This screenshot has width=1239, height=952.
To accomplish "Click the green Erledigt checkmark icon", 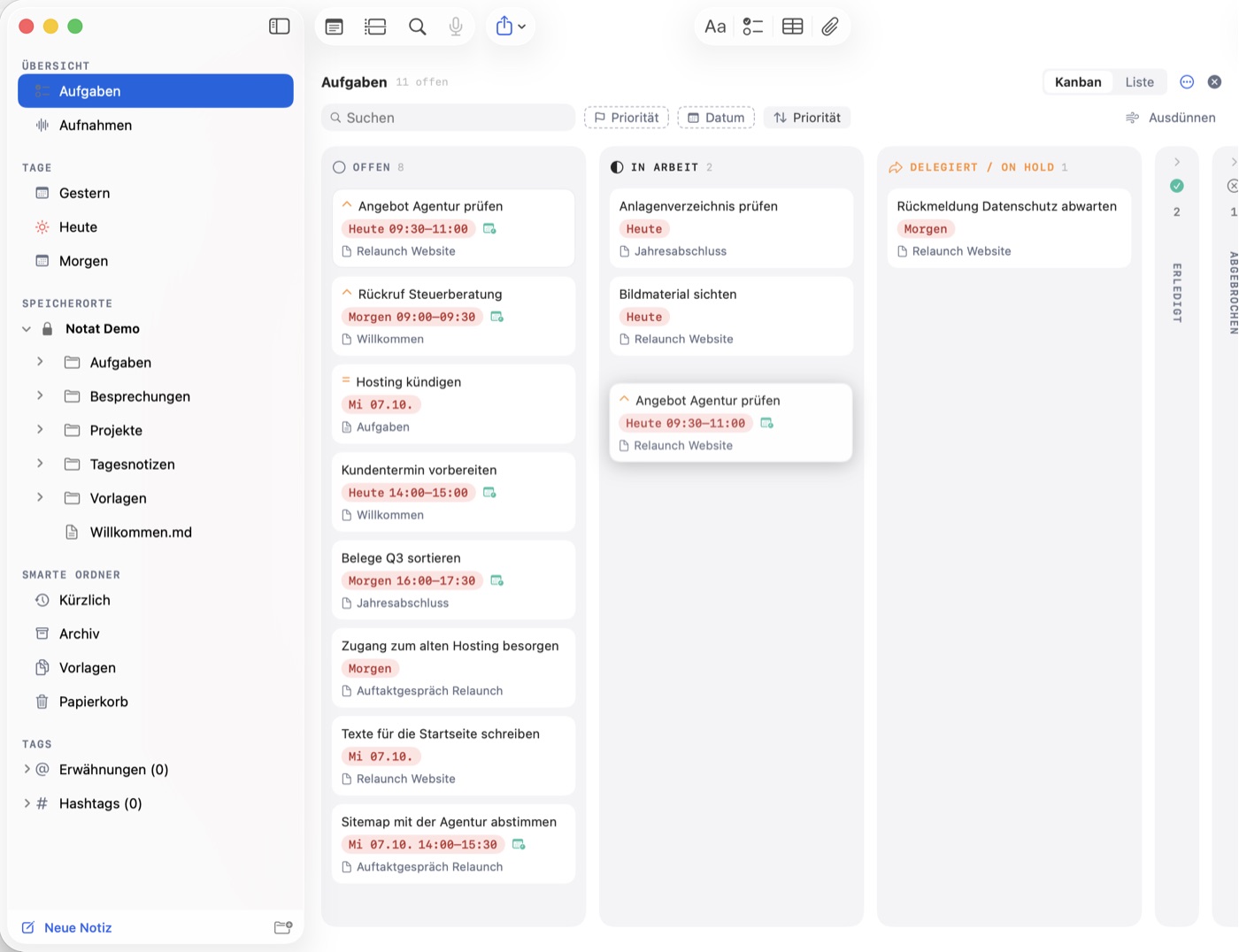I will (1177, 186).
